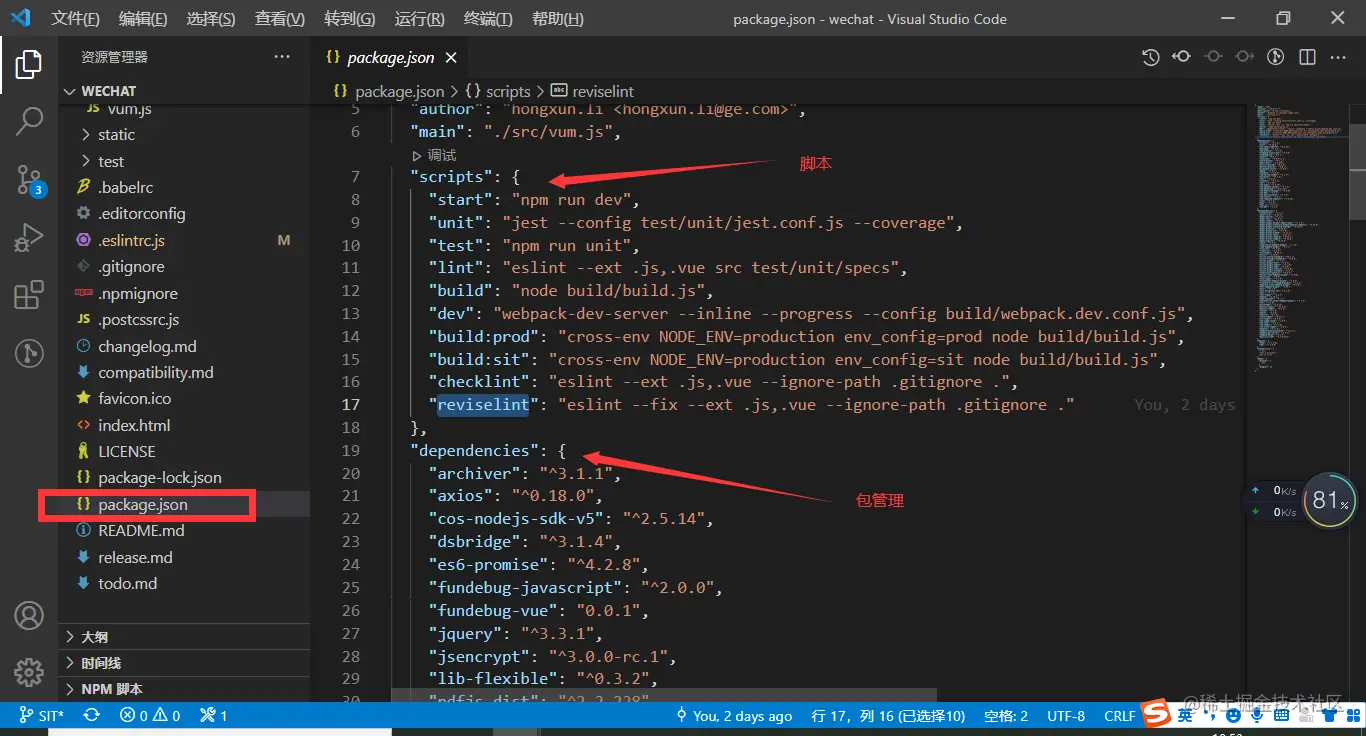Screen dimensions: 1366x736
Task: Open README.md in the explorer
Action: coord(184,530)
